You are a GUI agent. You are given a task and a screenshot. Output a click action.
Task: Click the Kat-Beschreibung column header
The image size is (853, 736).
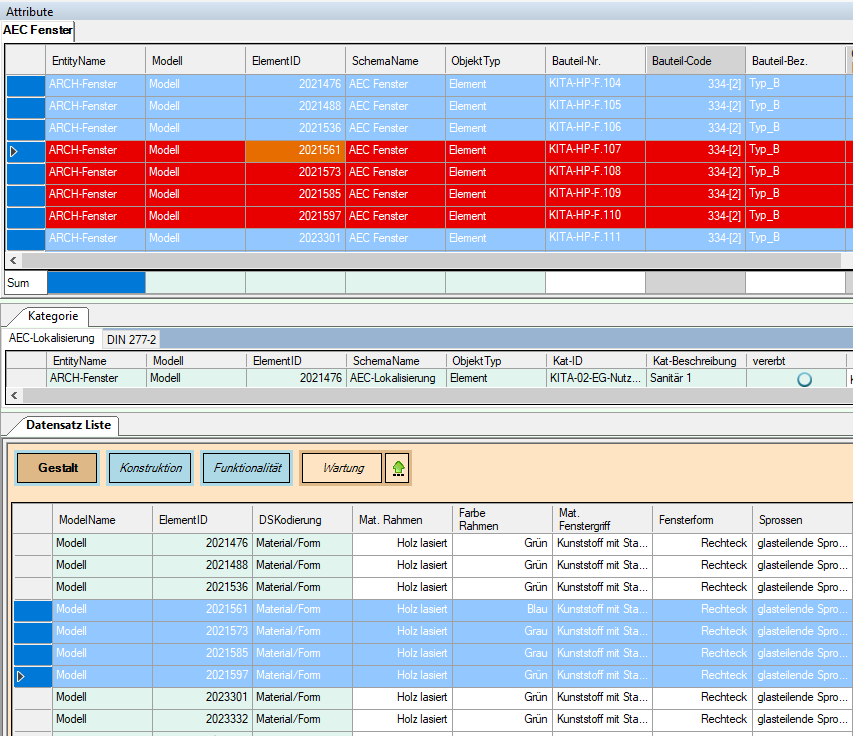(696, 361)
